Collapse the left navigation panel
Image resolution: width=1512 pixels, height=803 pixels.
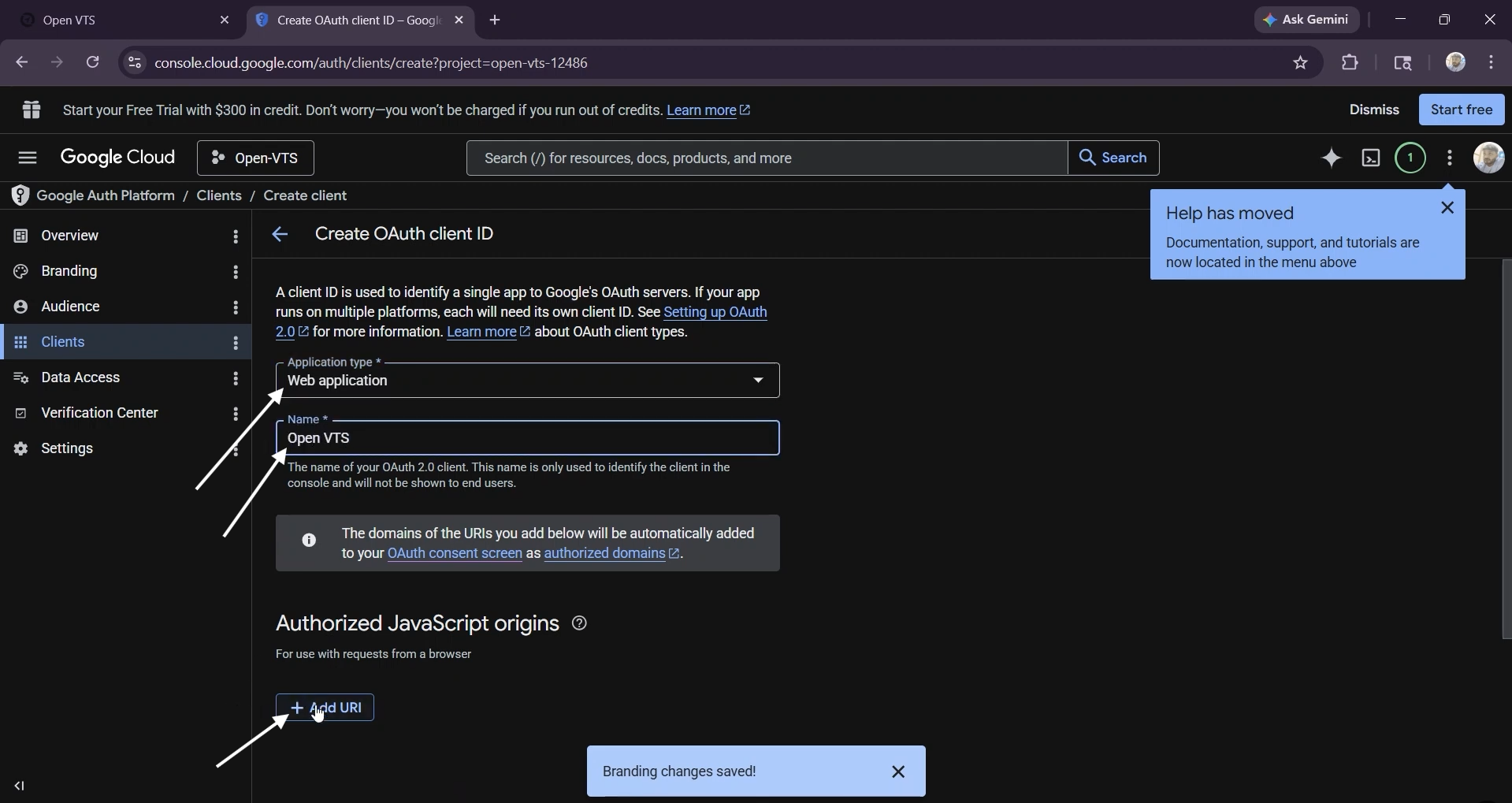coord(20,786)
